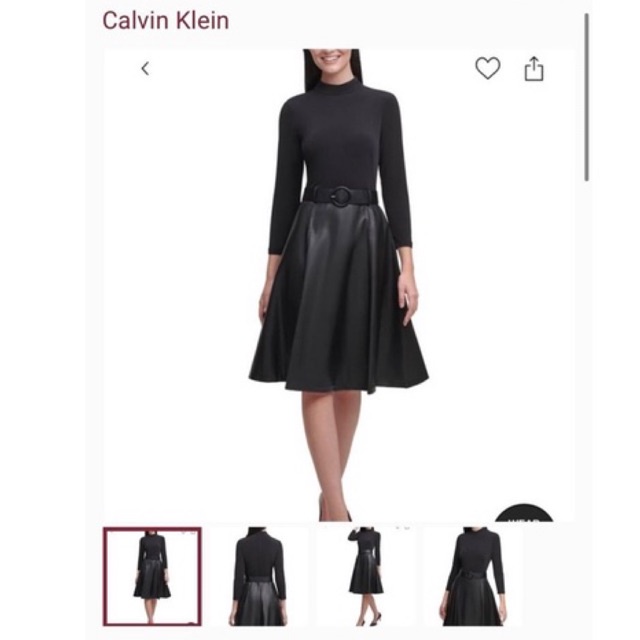Favorite this dress with the heart icon

(x=488, y=68)
